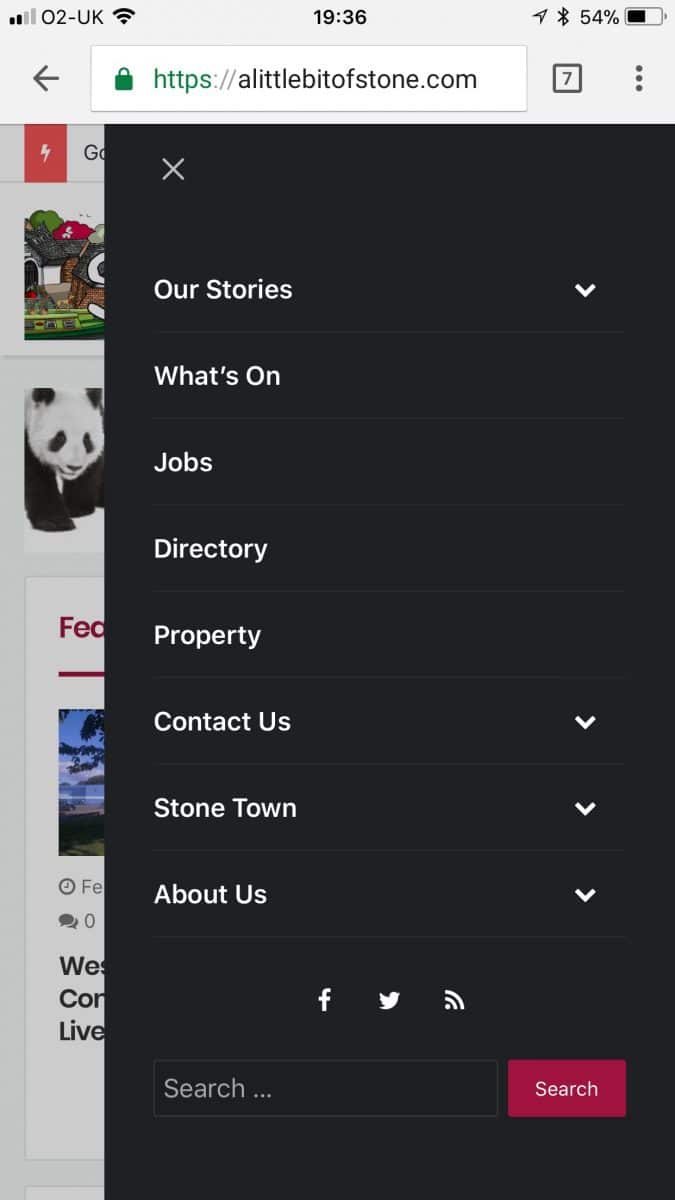Open the Property page
This screenshot has height=1200, width=675.
pos(207,635)
